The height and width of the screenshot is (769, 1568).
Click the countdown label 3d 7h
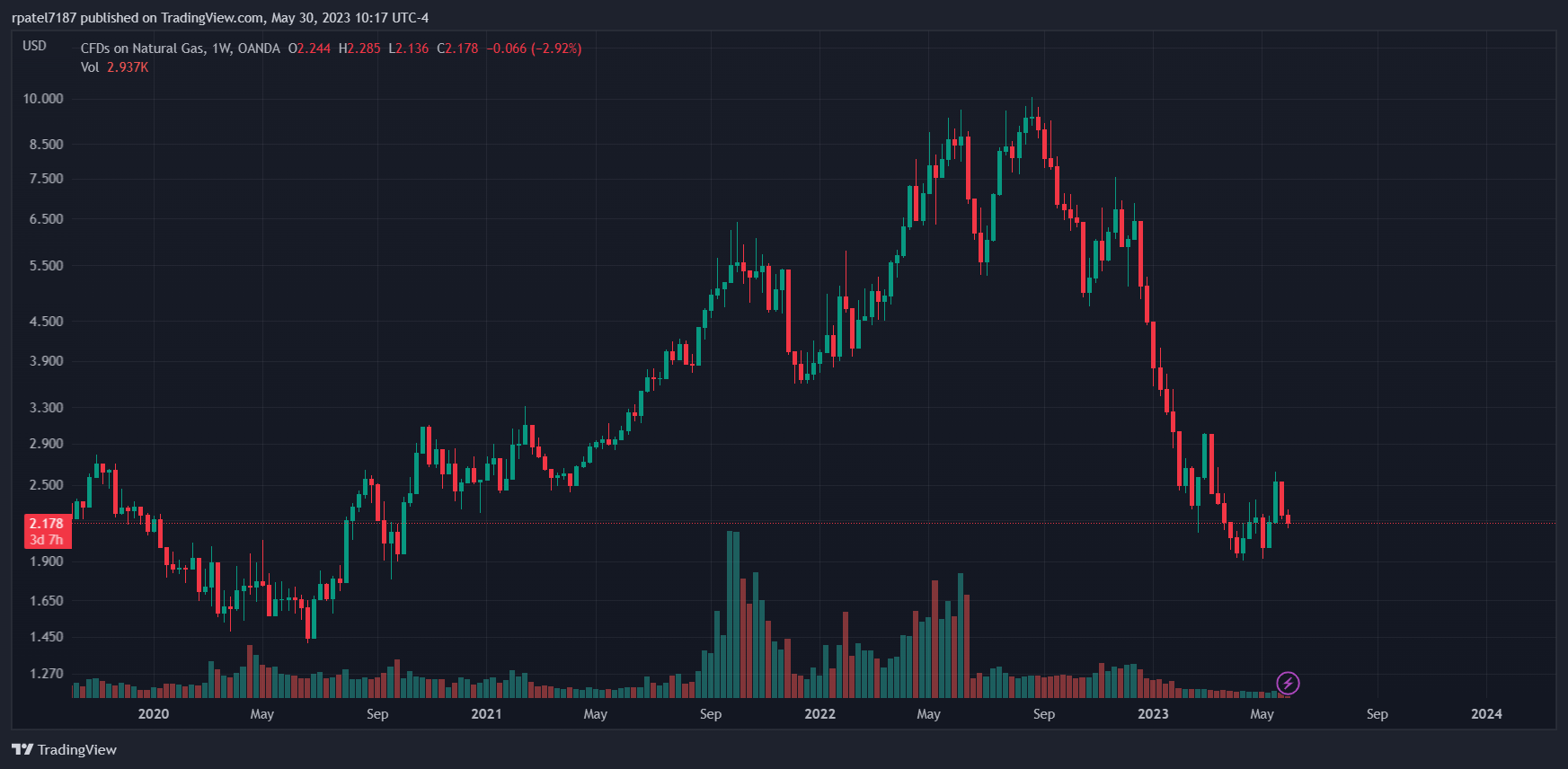click(x=46, y=540)
